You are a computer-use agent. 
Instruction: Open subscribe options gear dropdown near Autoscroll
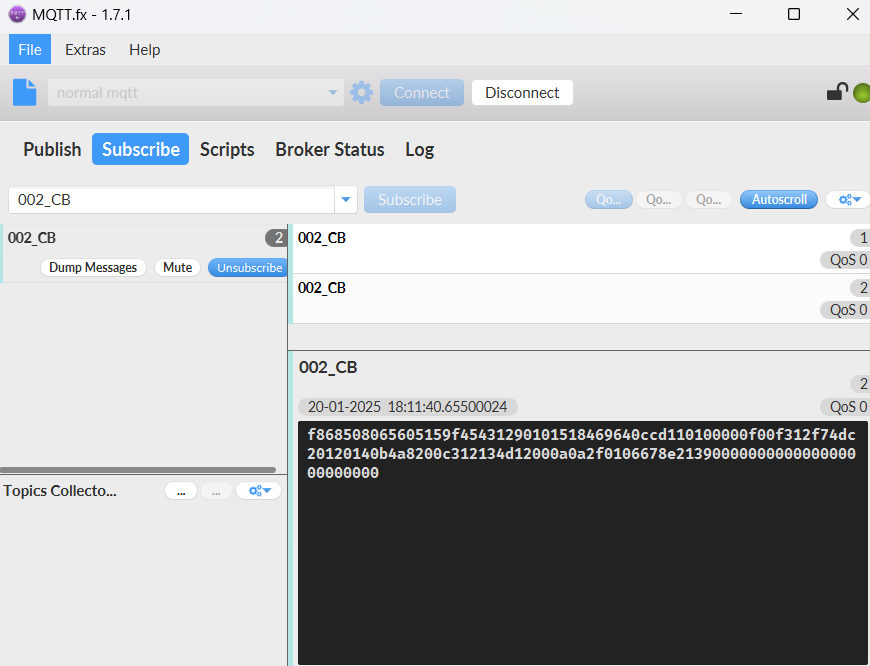[x=849, y=199]
